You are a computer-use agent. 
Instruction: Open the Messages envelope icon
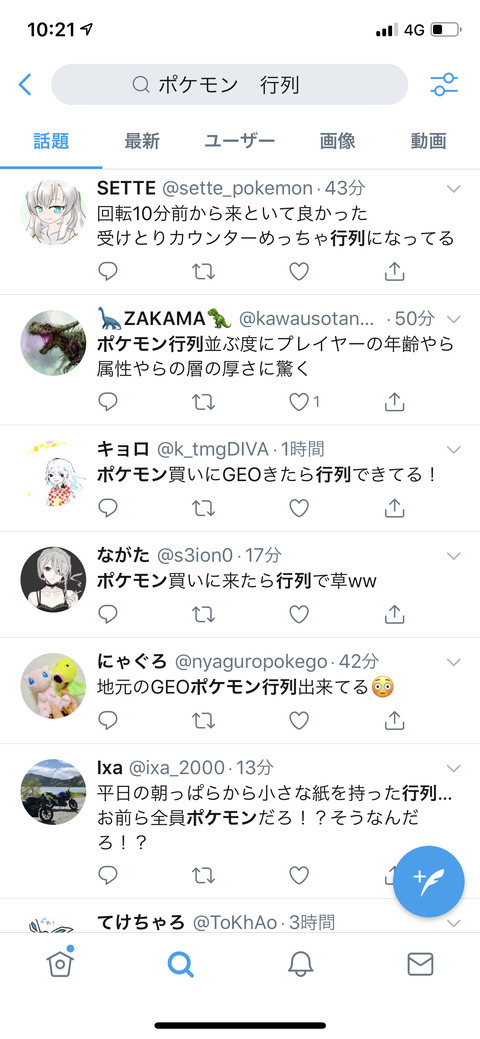(420, 965)
